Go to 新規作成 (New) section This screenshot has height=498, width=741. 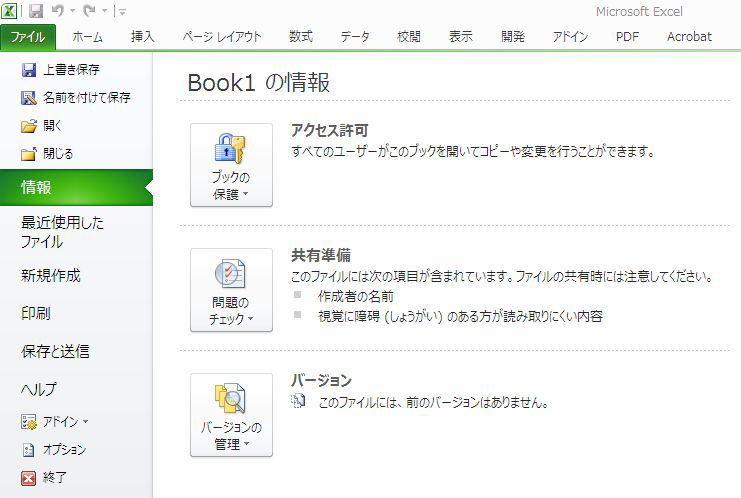[x=51, y=275]
